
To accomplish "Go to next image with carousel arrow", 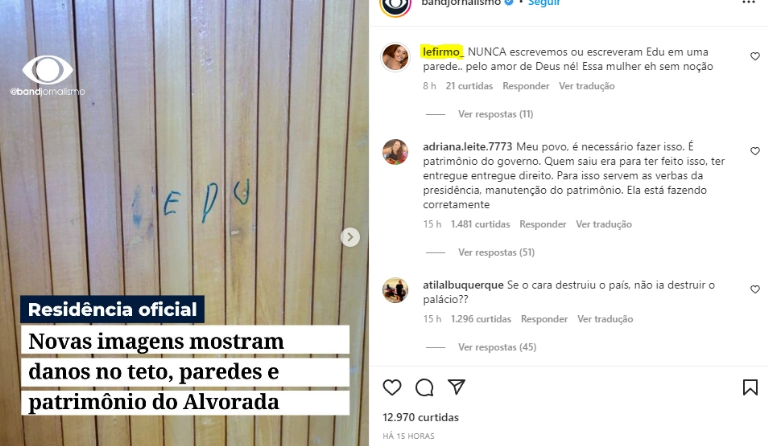I will click(350, 237).
